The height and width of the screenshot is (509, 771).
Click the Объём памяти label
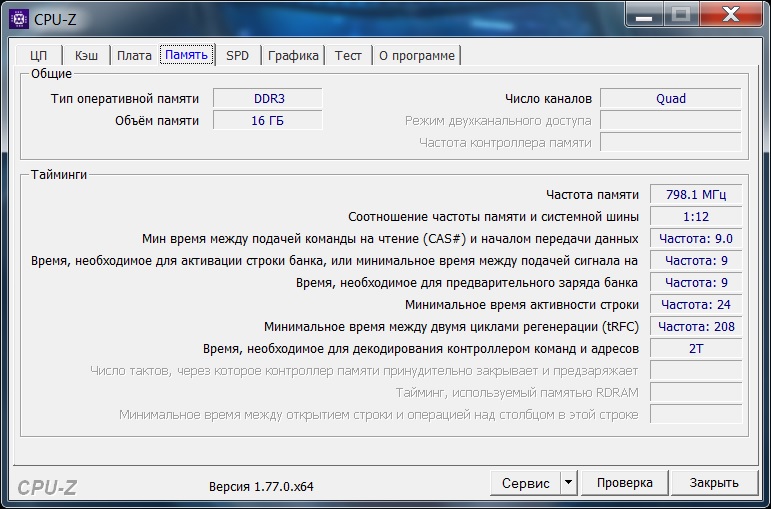[x=157, y=120]
